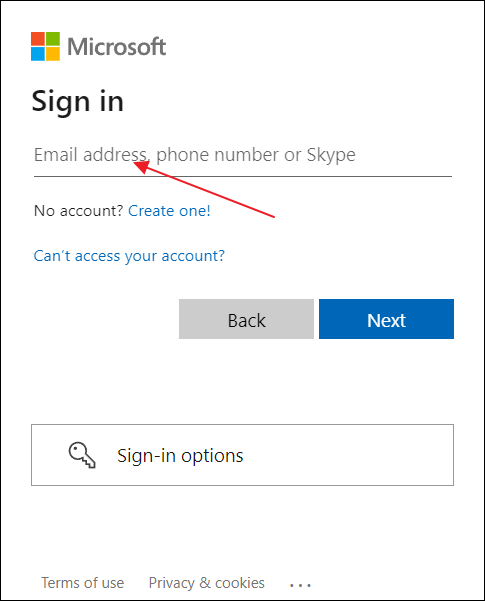Click the red square of Microsoft logo
485x601 pixels.
point(38,39)
